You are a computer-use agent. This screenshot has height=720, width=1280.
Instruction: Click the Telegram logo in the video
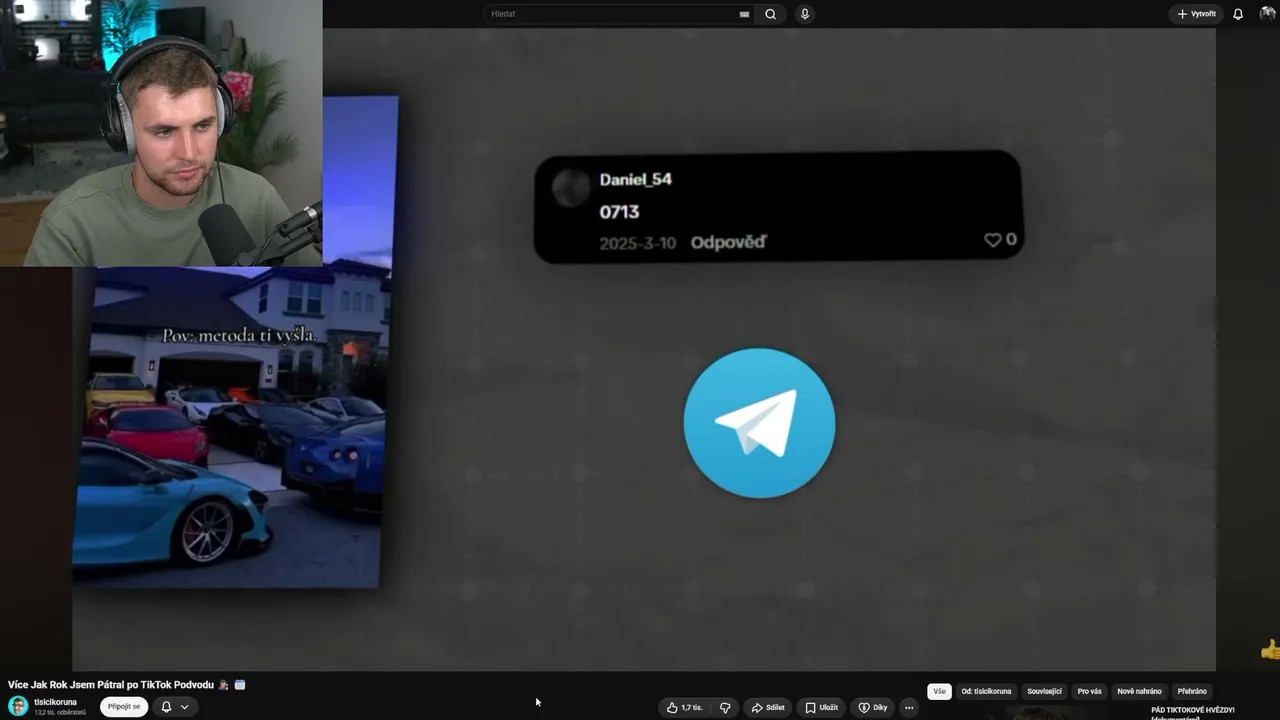tap(759, 423)
